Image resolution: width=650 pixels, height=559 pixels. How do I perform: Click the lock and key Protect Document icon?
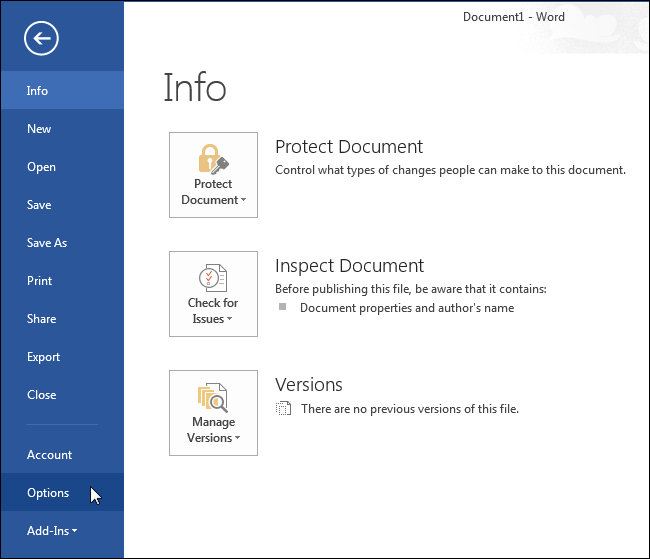click(x=213, y=159)
